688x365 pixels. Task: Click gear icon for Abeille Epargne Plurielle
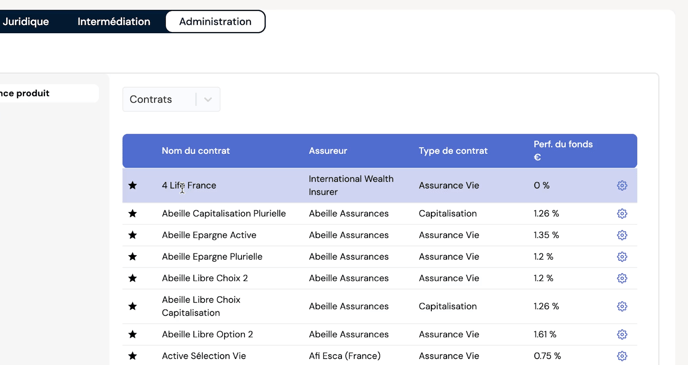[x=622, y=257]
